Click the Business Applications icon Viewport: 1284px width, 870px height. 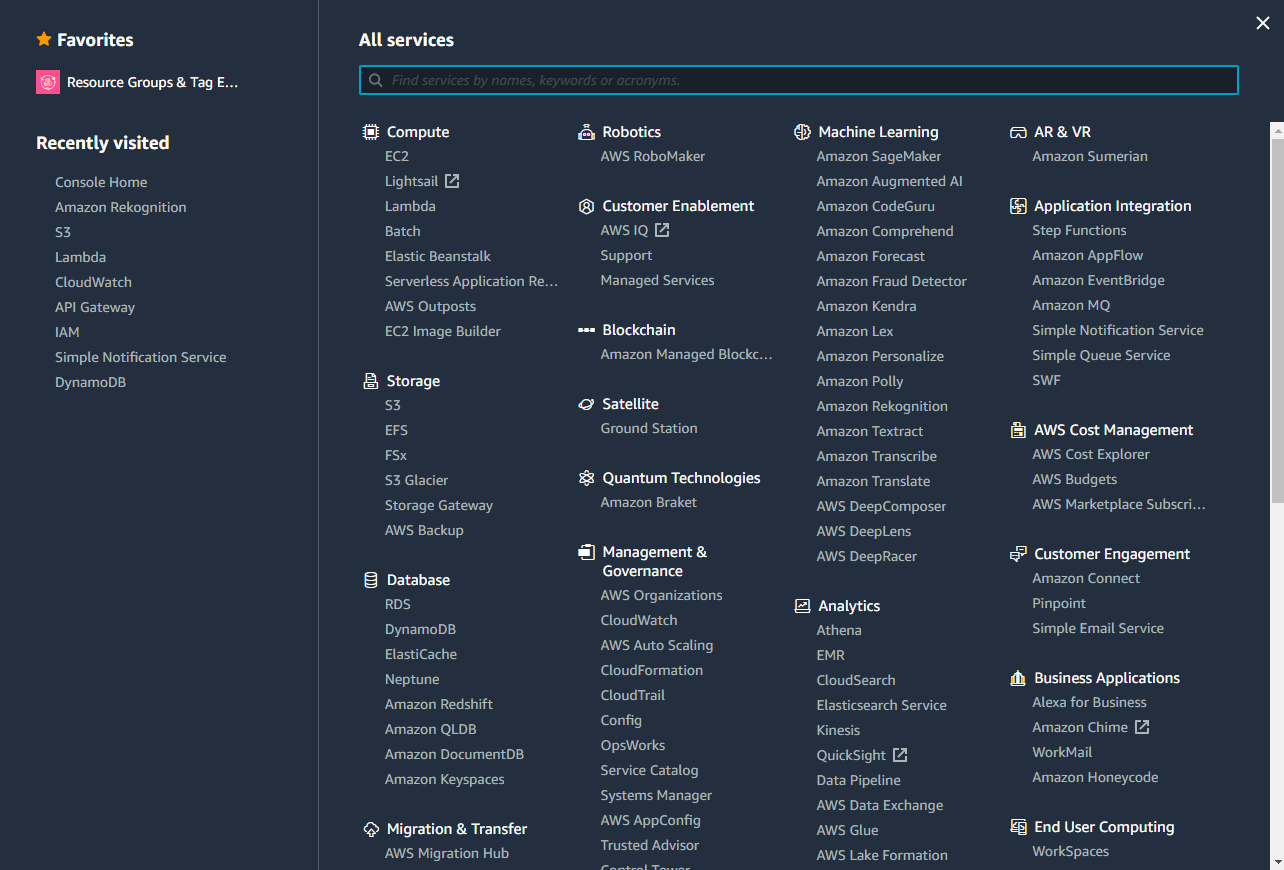(x=1018, y=678)
